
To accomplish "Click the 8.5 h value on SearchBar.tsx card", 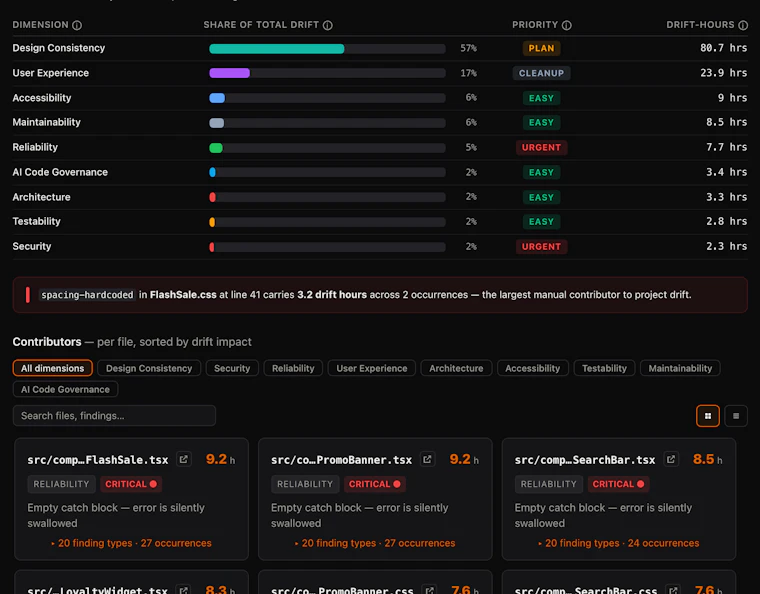I will click(x=707, y=459).
